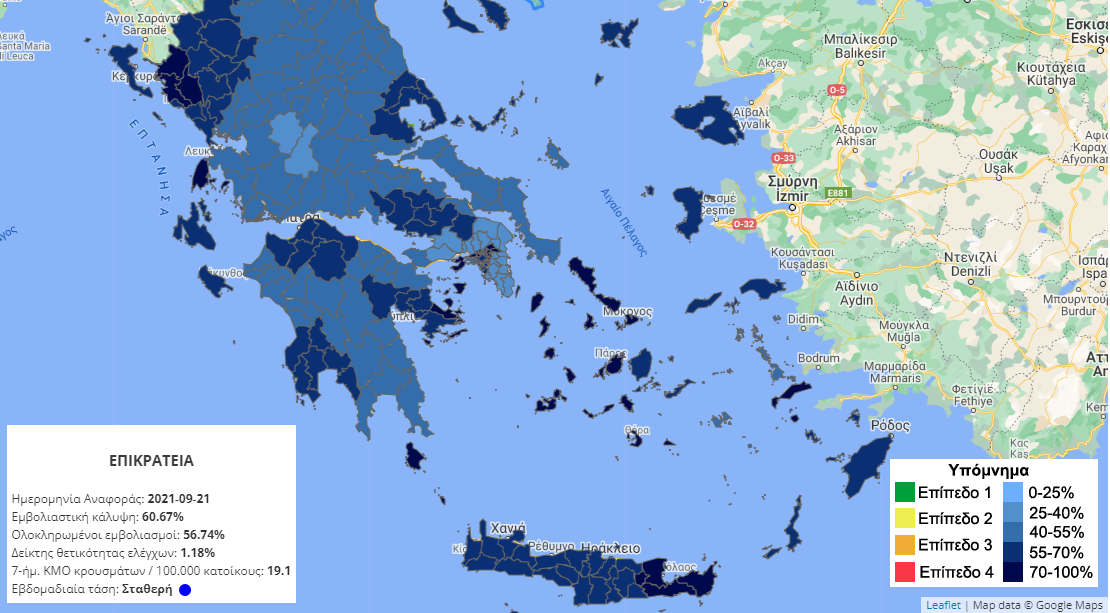Click the 55-70% legend swatch

(x=1014, y=551)
